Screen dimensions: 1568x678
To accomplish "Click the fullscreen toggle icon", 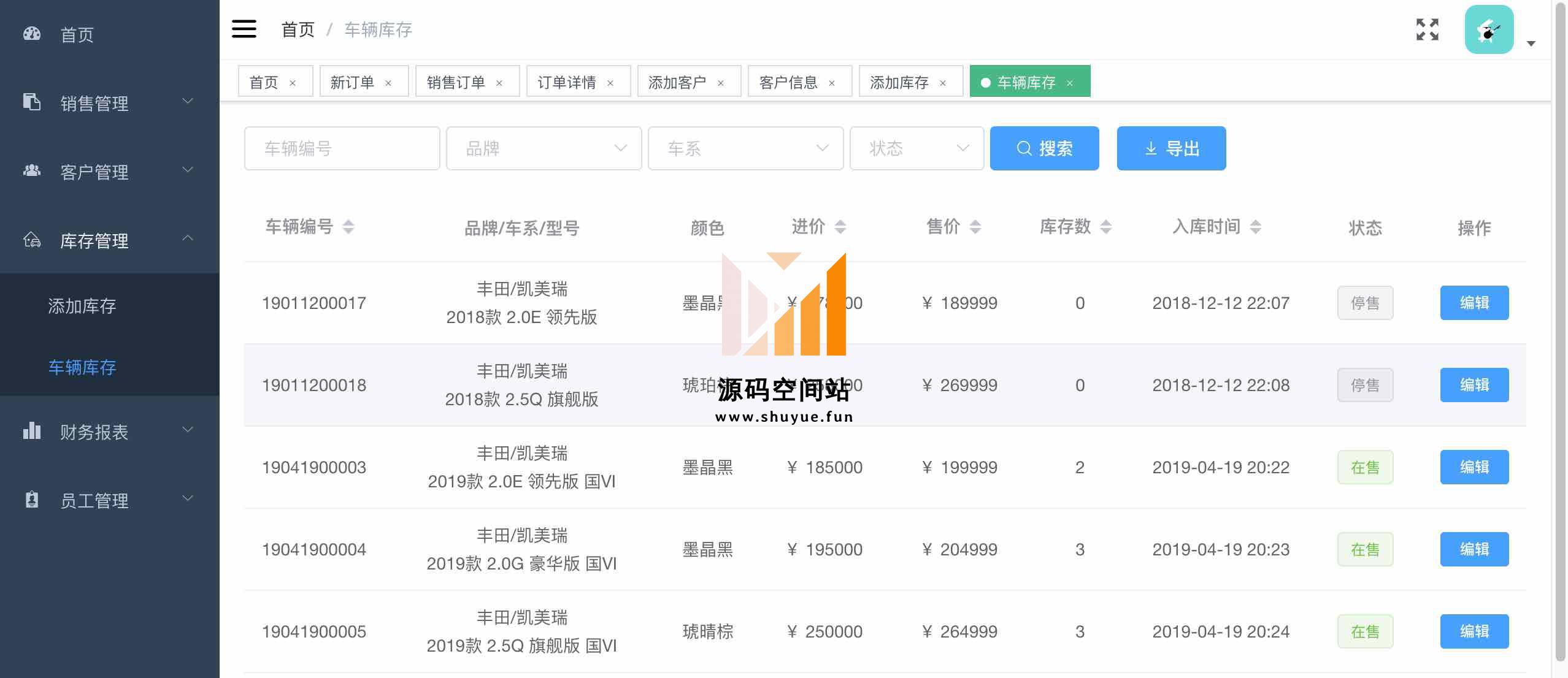I will (x=1427, y=29).
